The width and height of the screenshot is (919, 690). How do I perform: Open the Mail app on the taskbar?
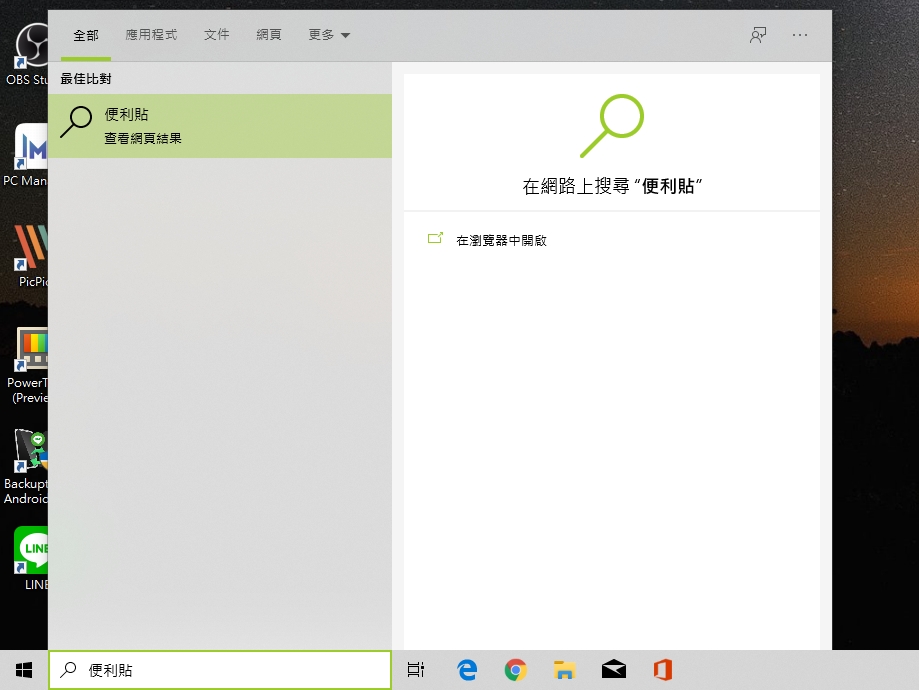[x=614, y=670]
